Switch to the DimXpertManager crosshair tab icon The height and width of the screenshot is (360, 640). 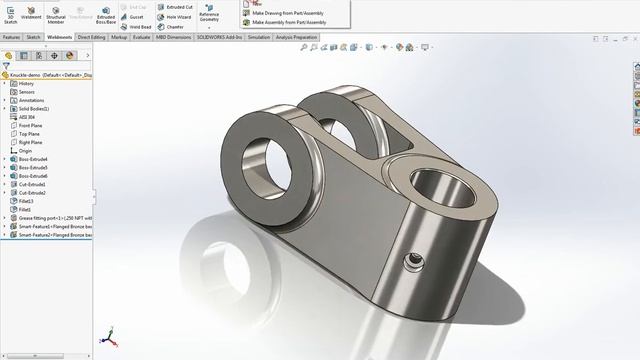[54, 56]
